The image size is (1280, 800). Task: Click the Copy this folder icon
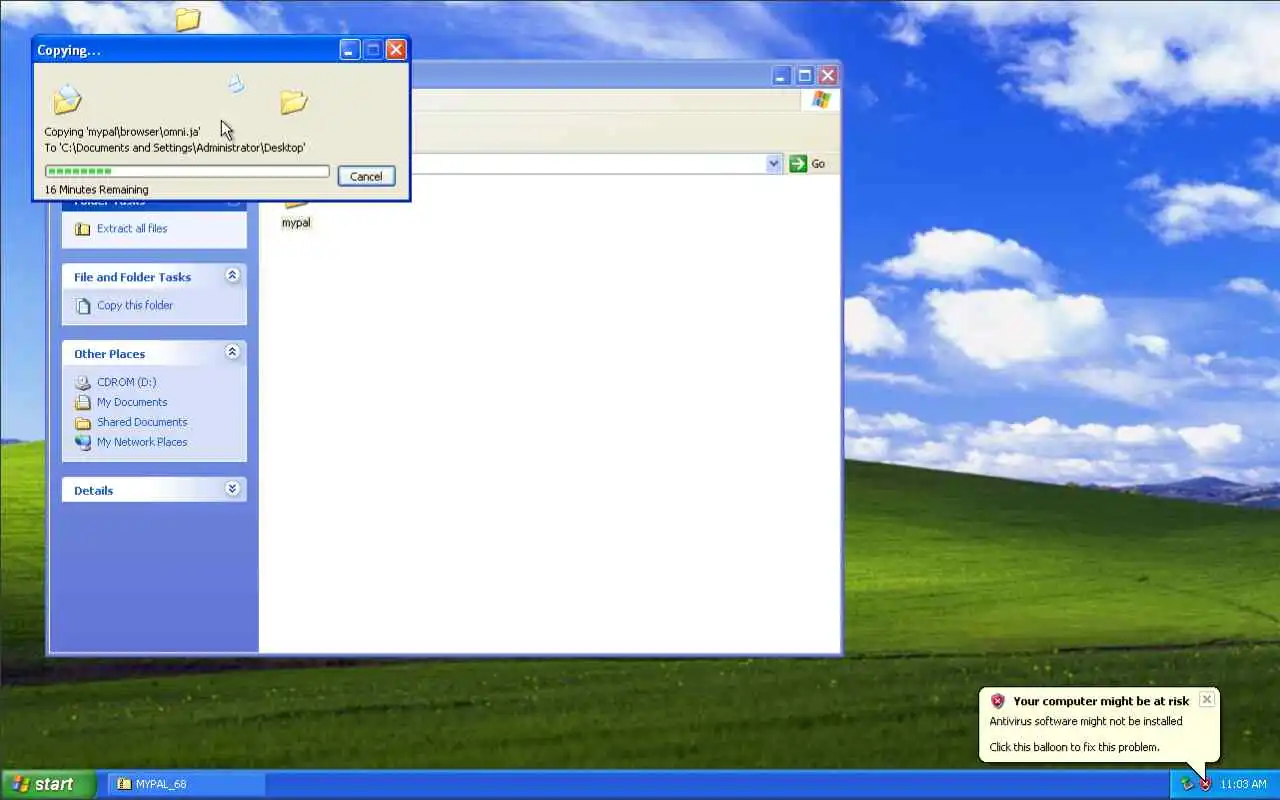83,306
